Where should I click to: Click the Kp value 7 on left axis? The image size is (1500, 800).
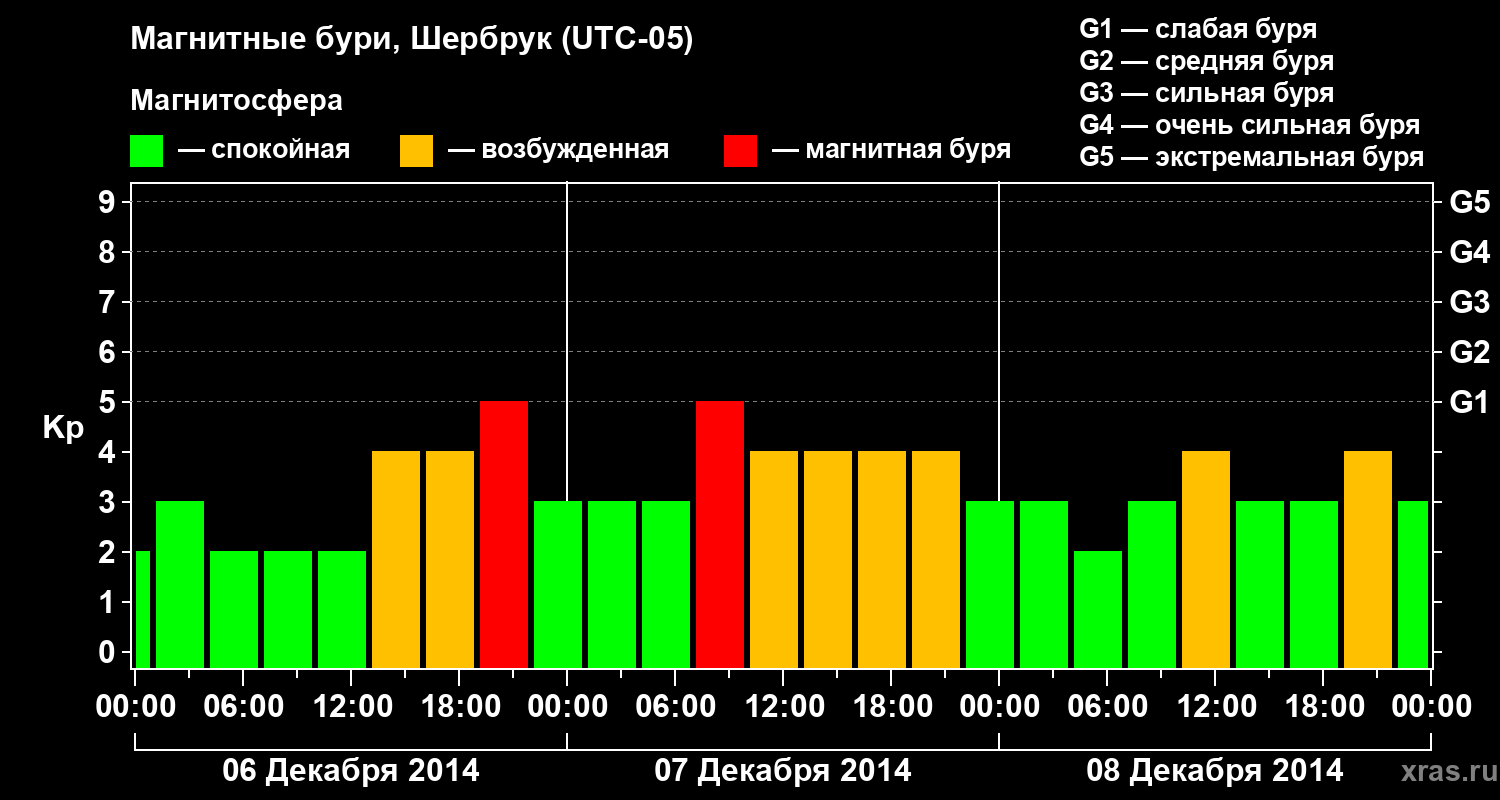pos(108,303)
